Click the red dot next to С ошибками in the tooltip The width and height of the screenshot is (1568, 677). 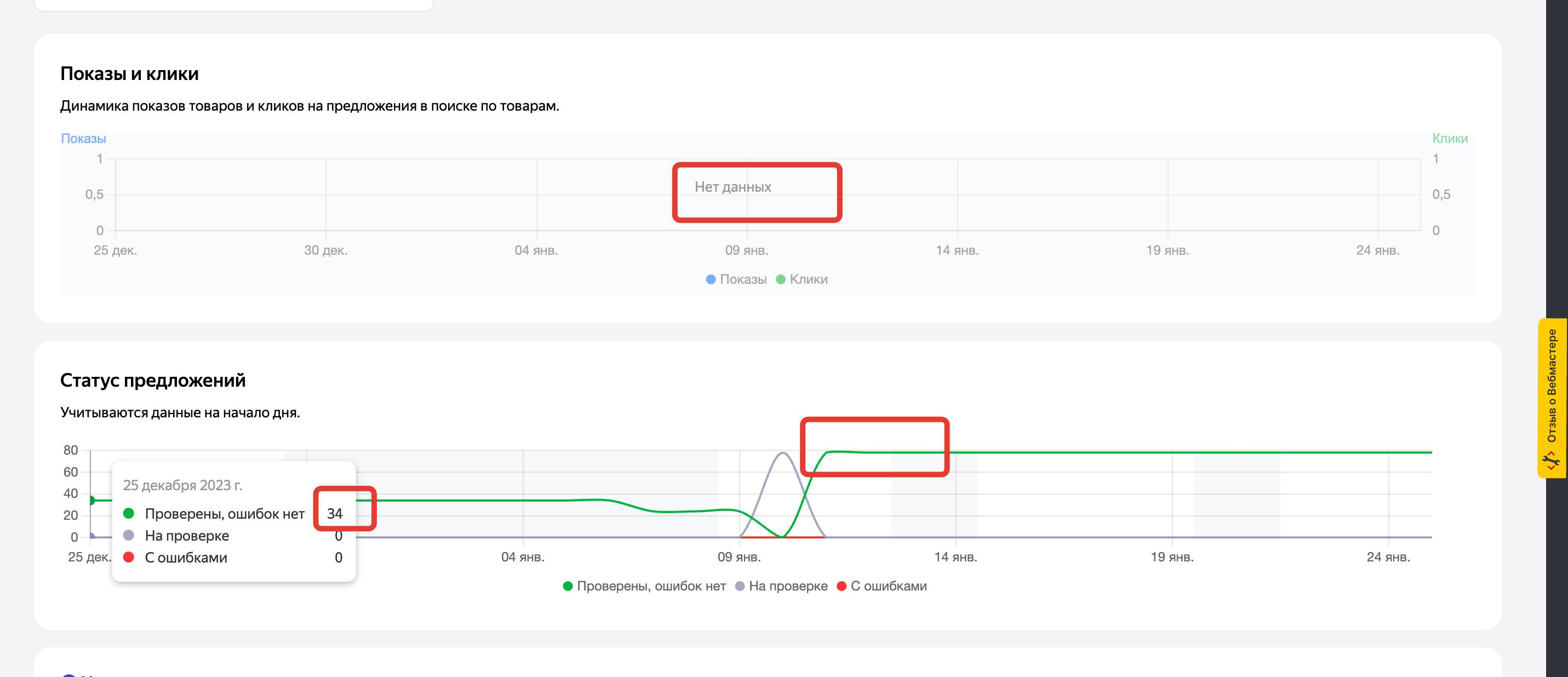[x=128, y=557]
